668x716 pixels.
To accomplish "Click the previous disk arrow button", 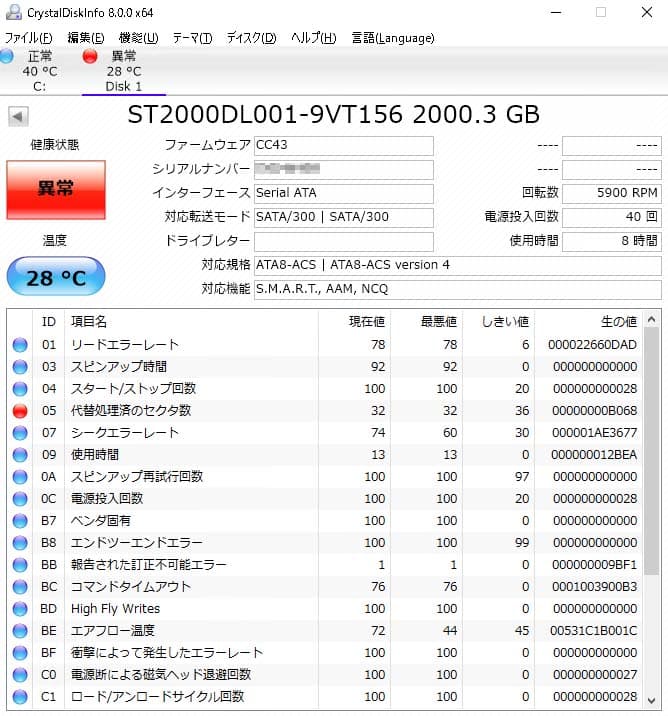I will (x=18, y=117).
